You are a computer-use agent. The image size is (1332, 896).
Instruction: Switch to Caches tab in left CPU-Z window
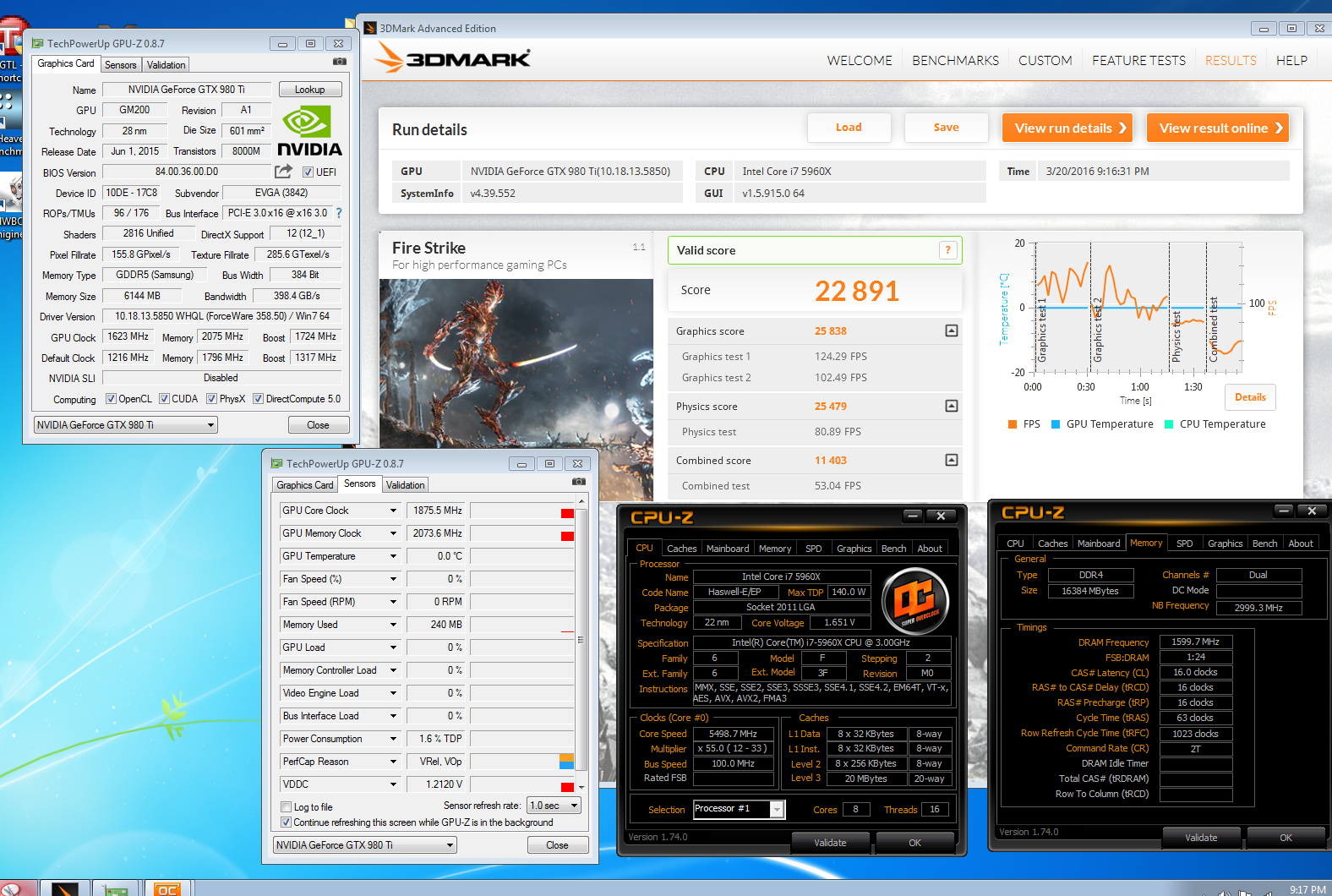click(x=681, y=549)
